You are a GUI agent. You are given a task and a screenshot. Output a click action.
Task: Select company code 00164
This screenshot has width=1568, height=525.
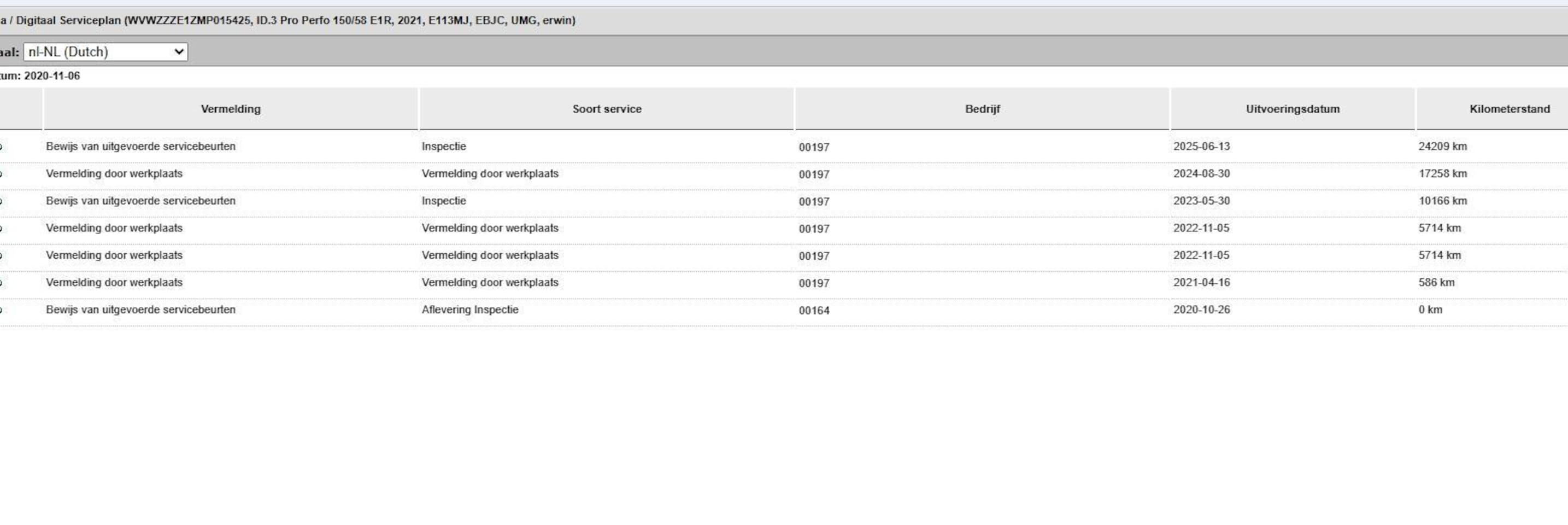[x=814, y=311]
